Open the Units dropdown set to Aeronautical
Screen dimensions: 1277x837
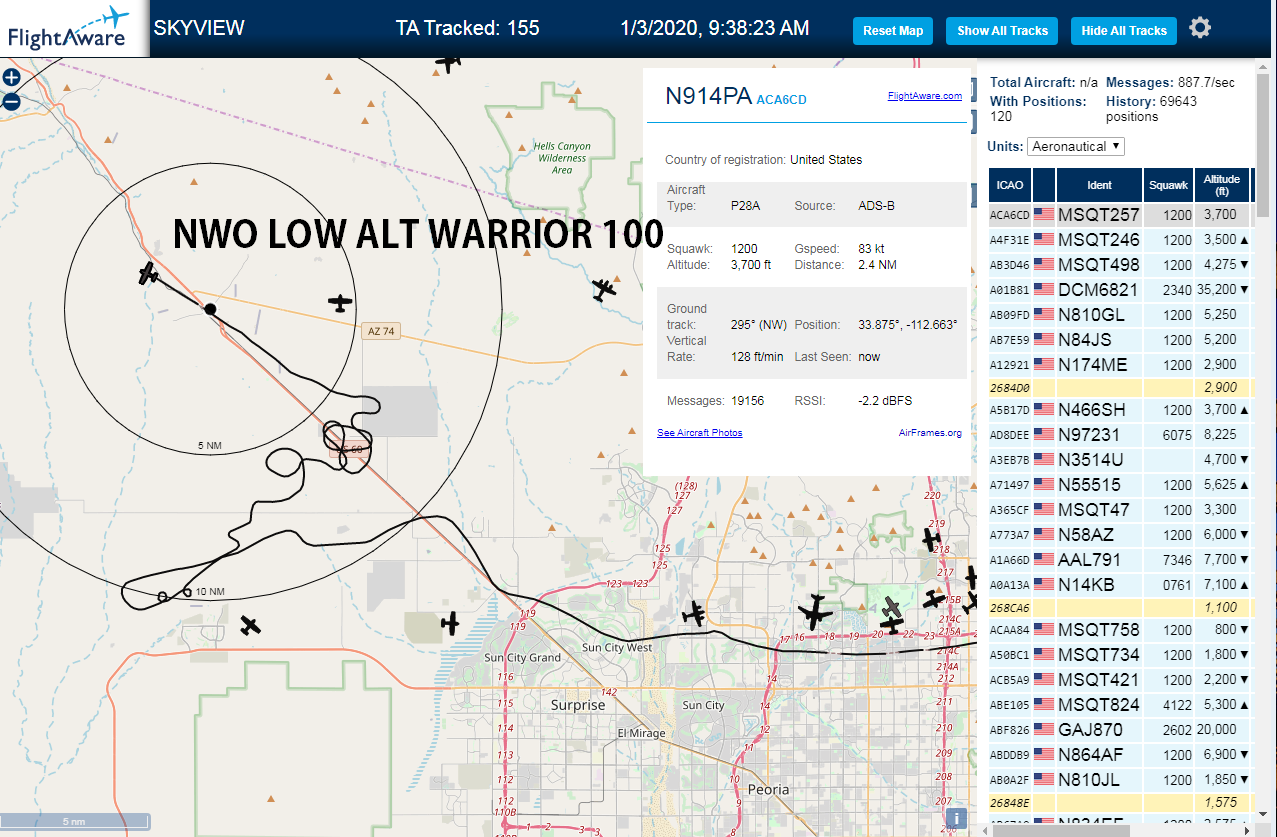[x=1076, y=146]
